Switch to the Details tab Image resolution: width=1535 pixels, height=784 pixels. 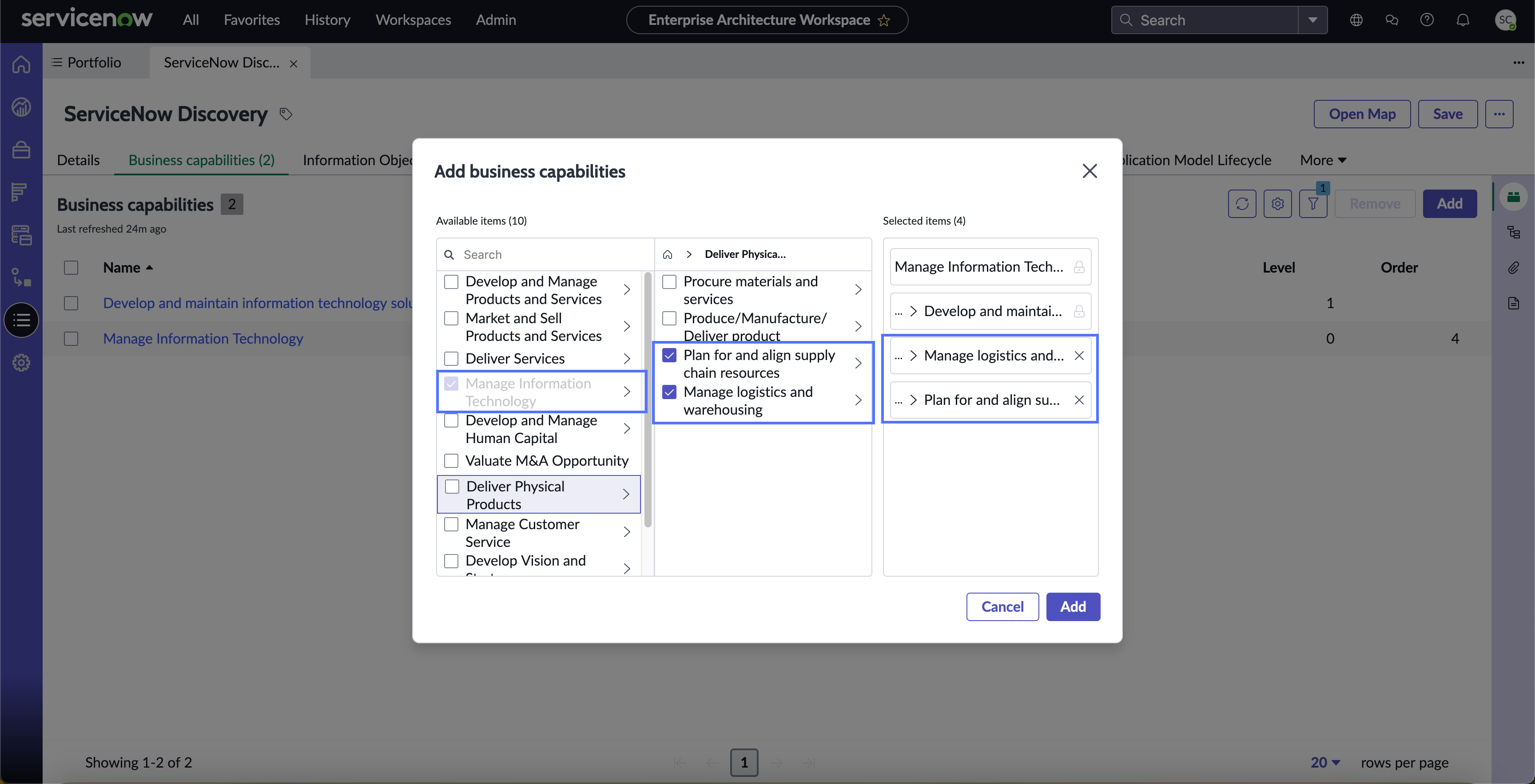click(x=78, y=160)
